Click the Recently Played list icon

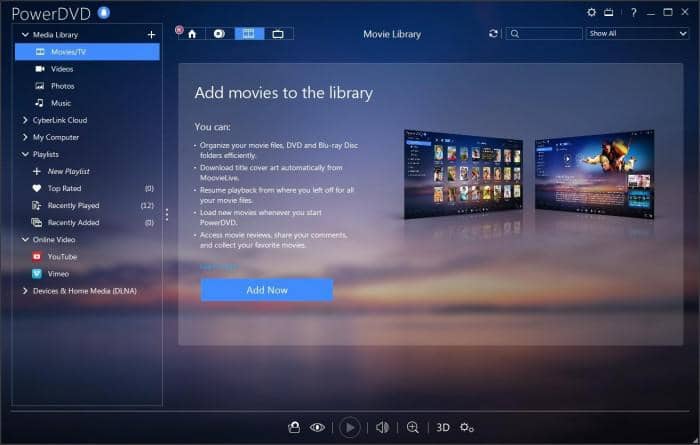(x=37, y=205)
